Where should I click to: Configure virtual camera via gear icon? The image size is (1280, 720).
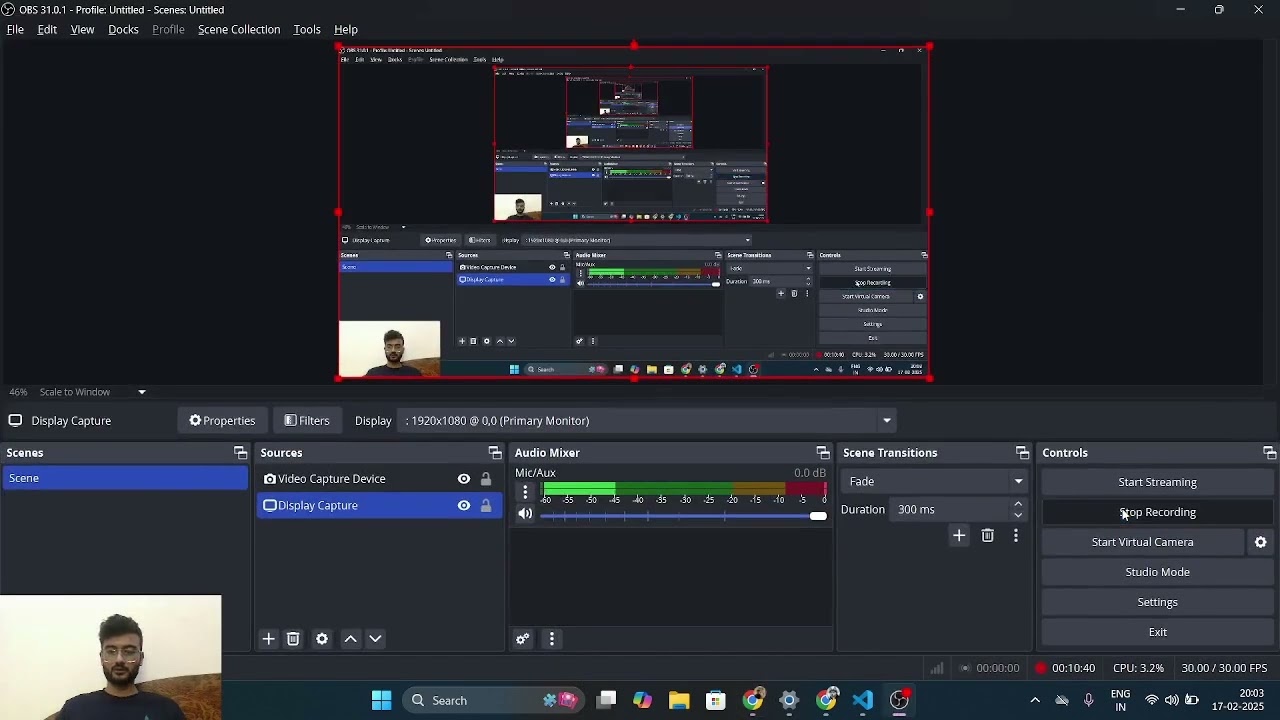pyautogui.click(x=1261, y=542)
